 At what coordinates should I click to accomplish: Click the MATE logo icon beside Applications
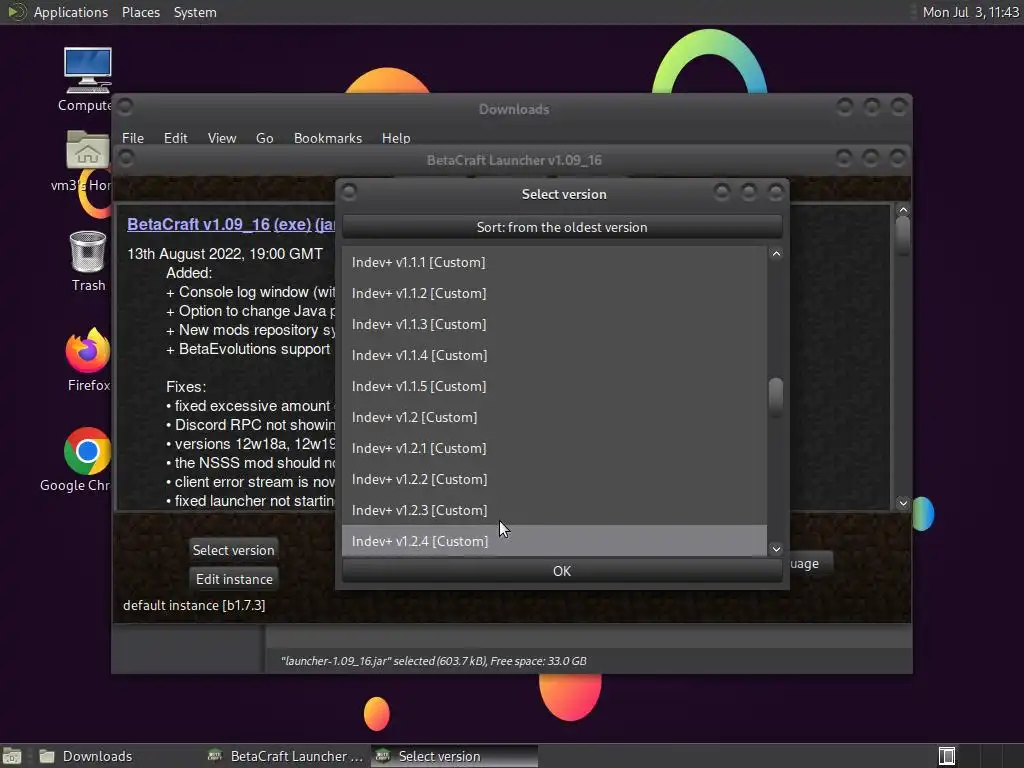[16, 12]
